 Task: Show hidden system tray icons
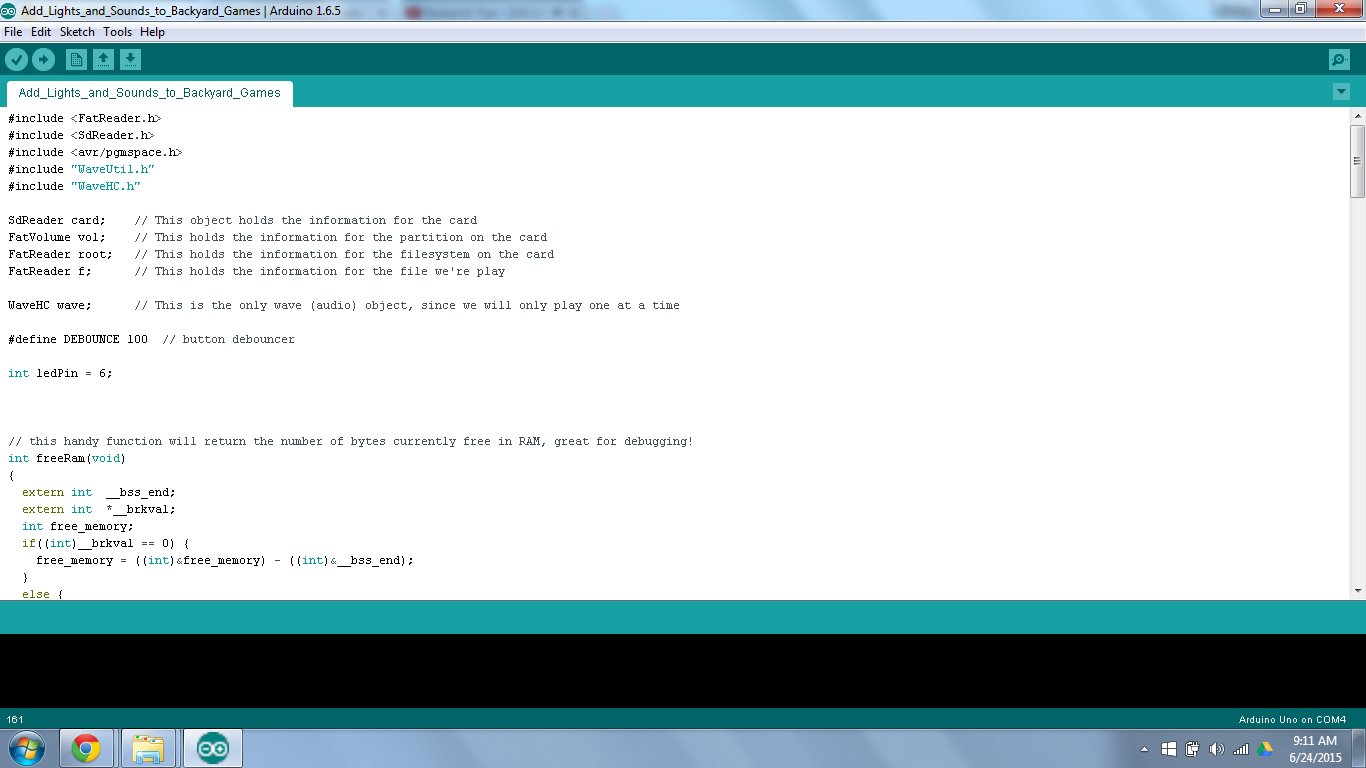click(1144, 749)
